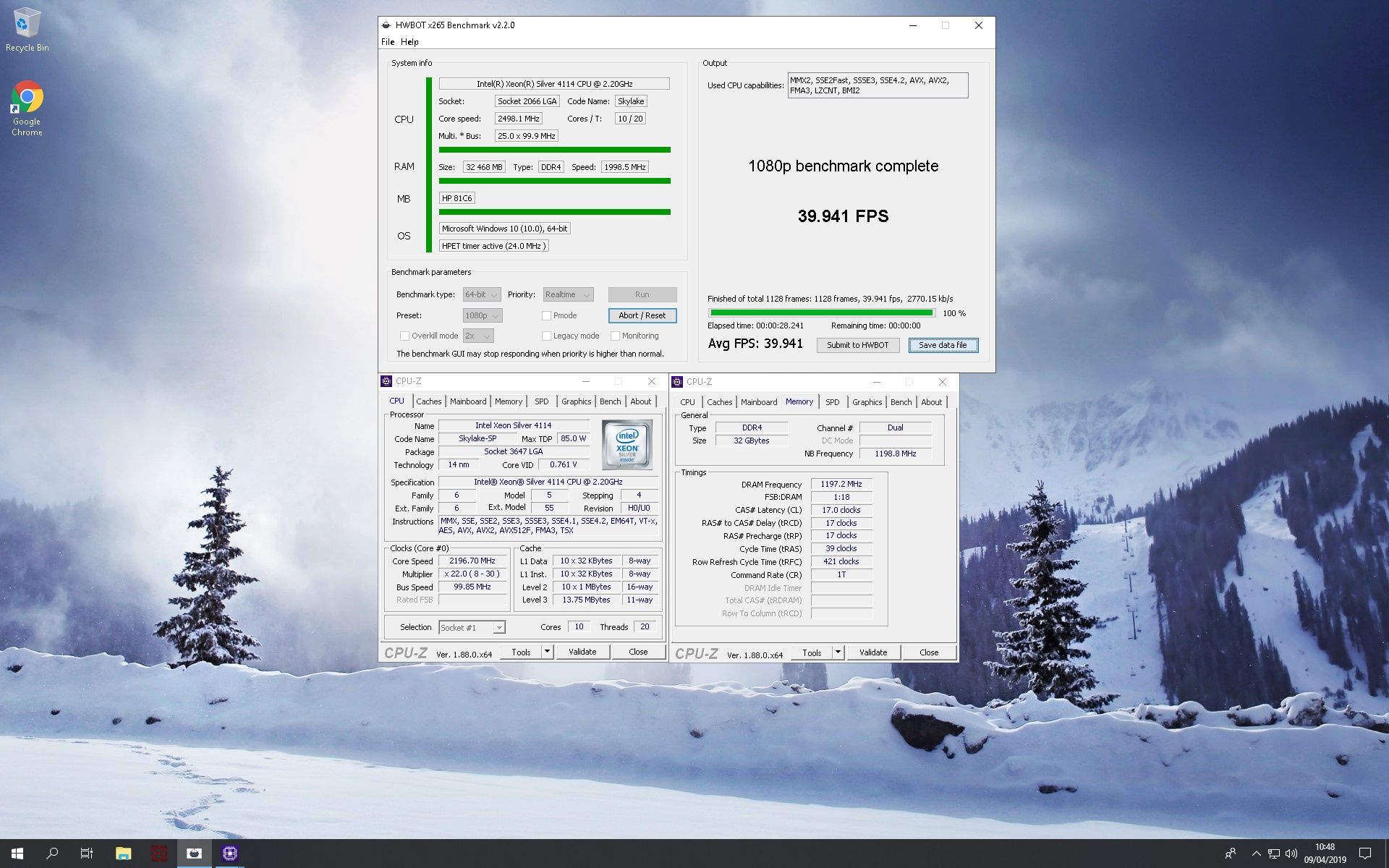Open the Priority Realtime dropdown
The width and height of the screenshot is (1389, 868).
[x=568, y=294]
